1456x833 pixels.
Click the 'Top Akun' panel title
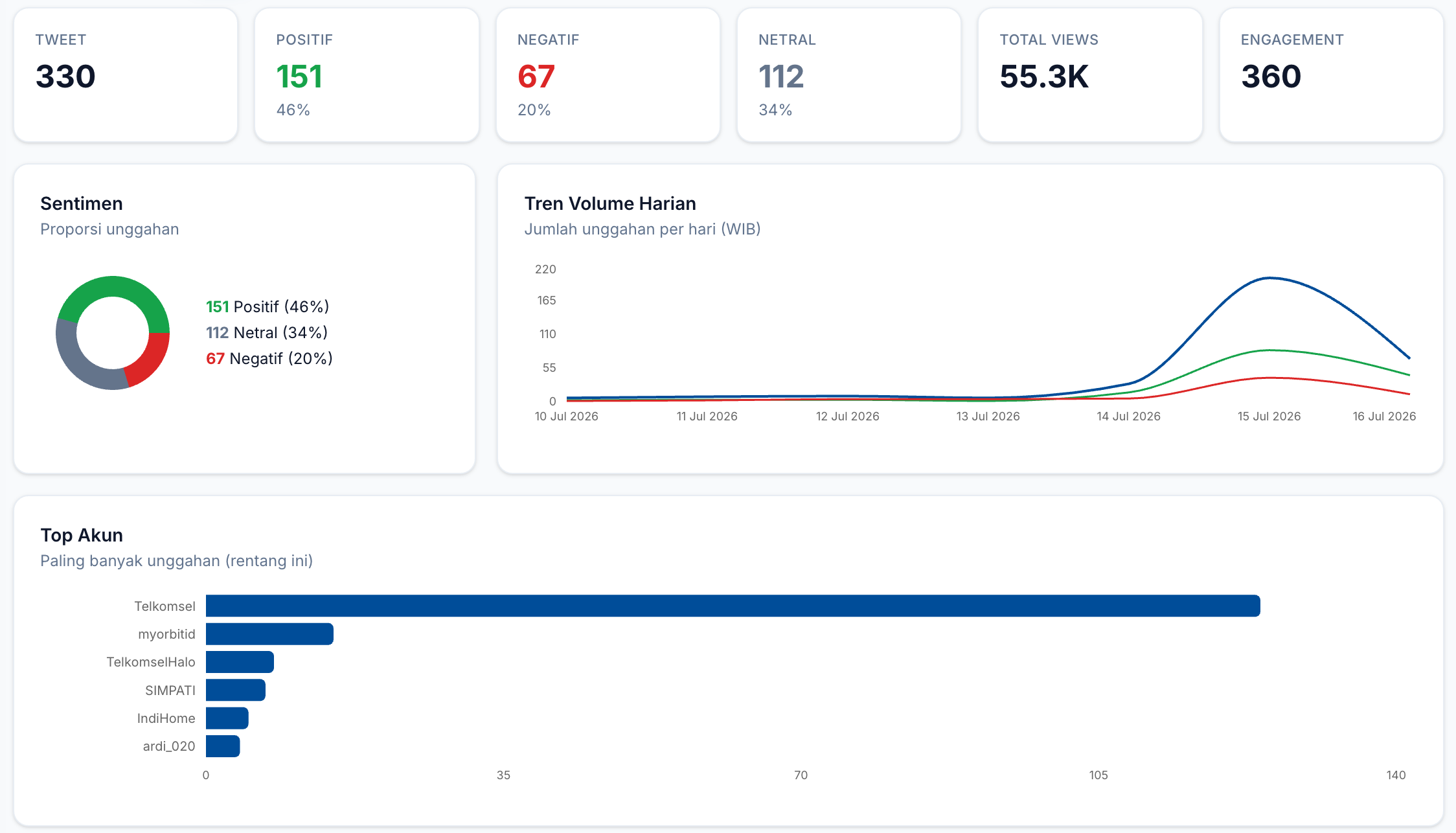82,535
